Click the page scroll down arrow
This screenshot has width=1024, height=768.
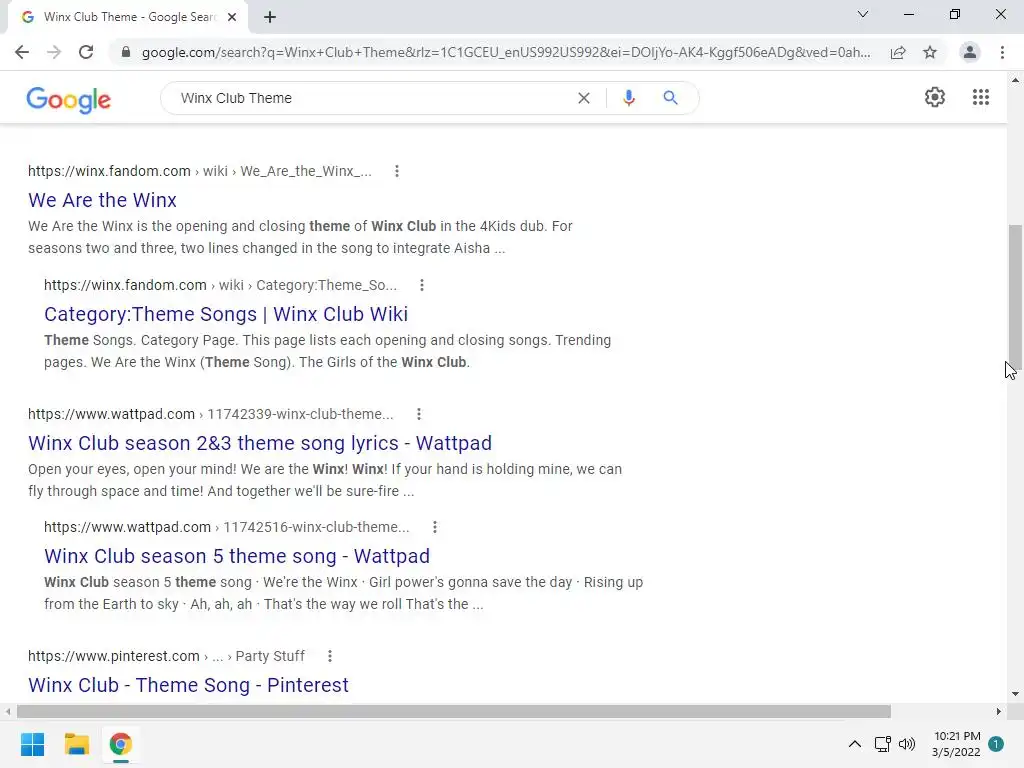1015,694
